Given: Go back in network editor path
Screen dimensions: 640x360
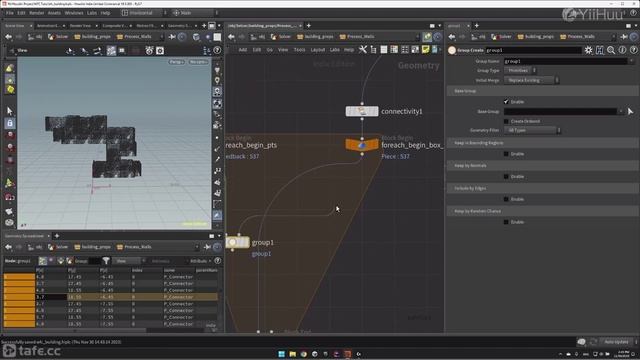Looking at the screenshot, I should coord(231,37).
